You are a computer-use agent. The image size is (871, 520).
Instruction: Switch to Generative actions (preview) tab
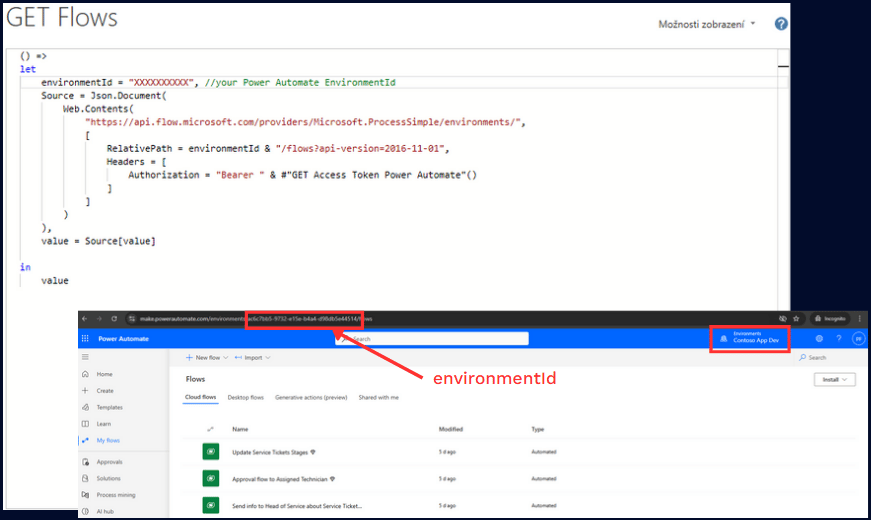(x=311, y=398)
